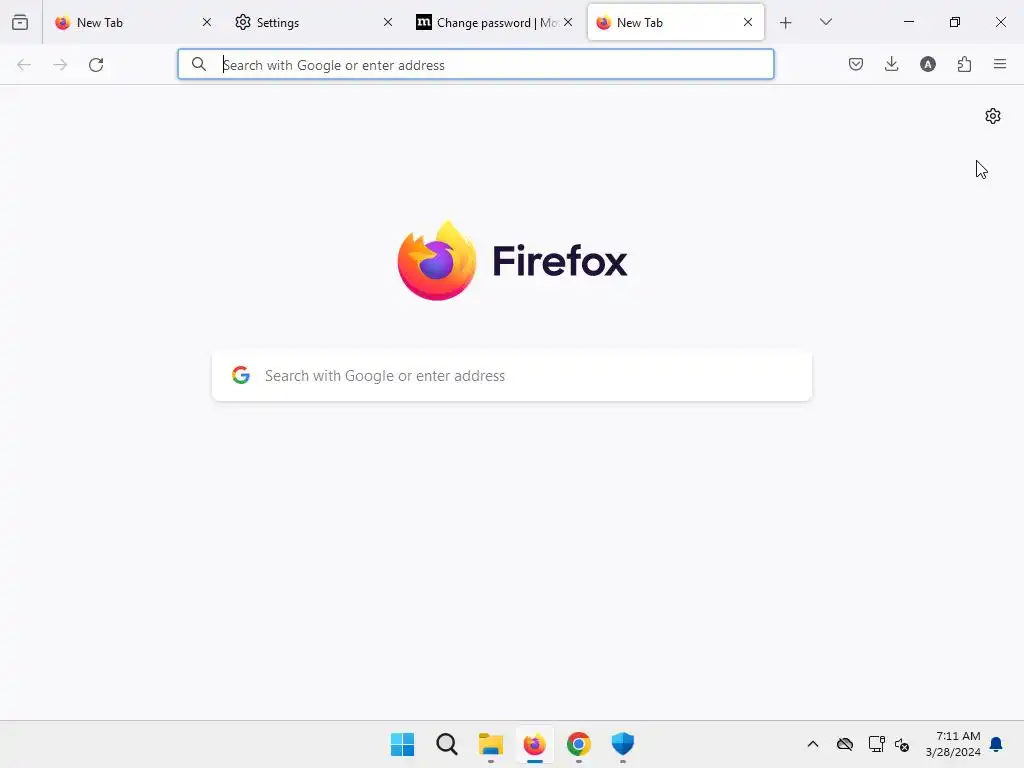Open network status tray icon
This screenshot has height=768, width=1024.
(x=876, y=744)
